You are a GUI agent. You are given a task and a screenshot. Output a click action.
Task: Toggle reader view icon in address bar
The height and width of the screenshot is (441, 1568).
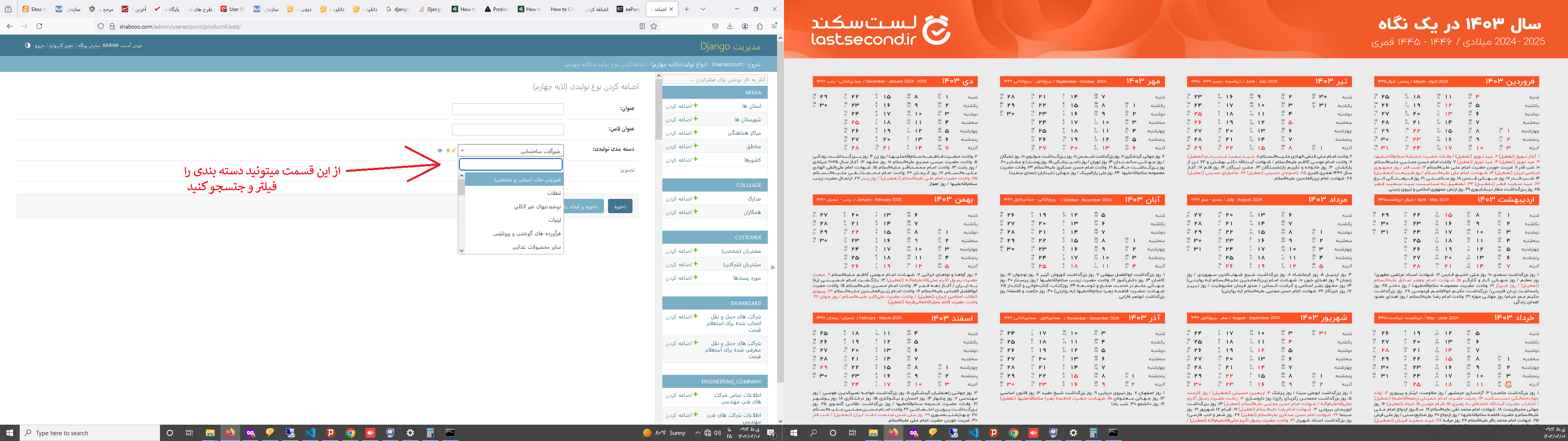[642, 26]
